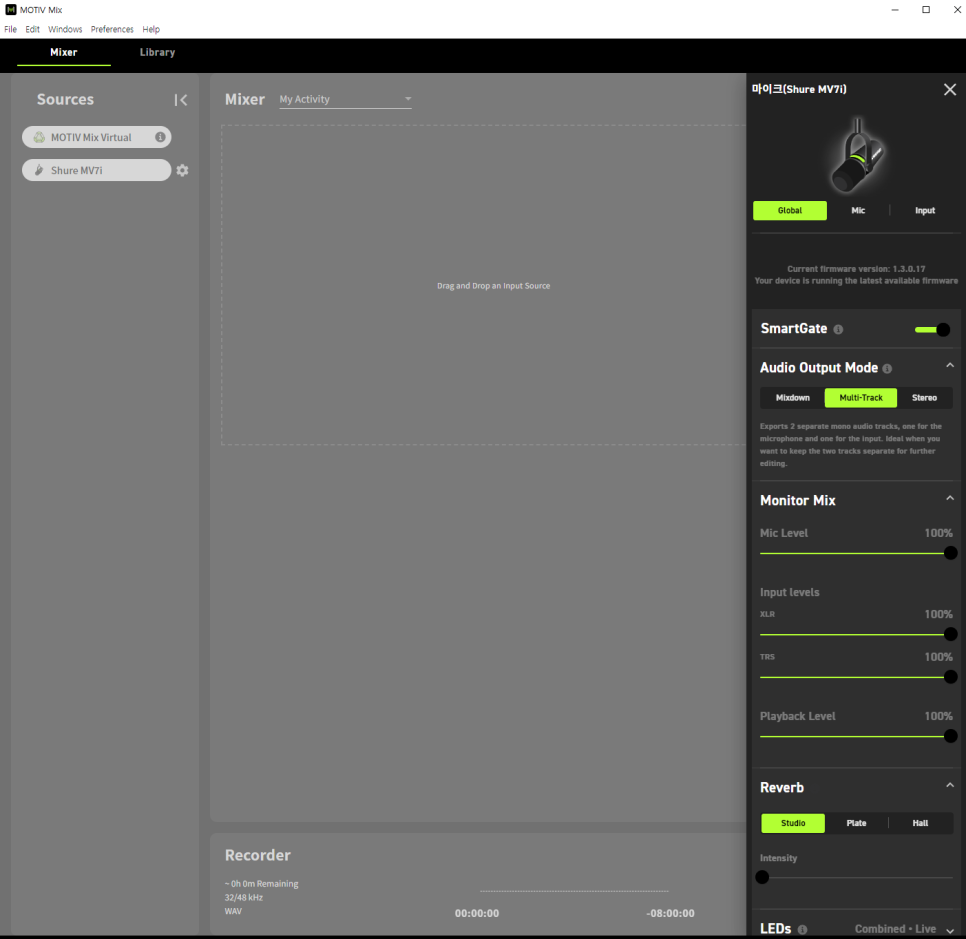Screen dimensions: 966x939
Task: Adjust the Playback Level slider
Action: (x=855, y=736)
